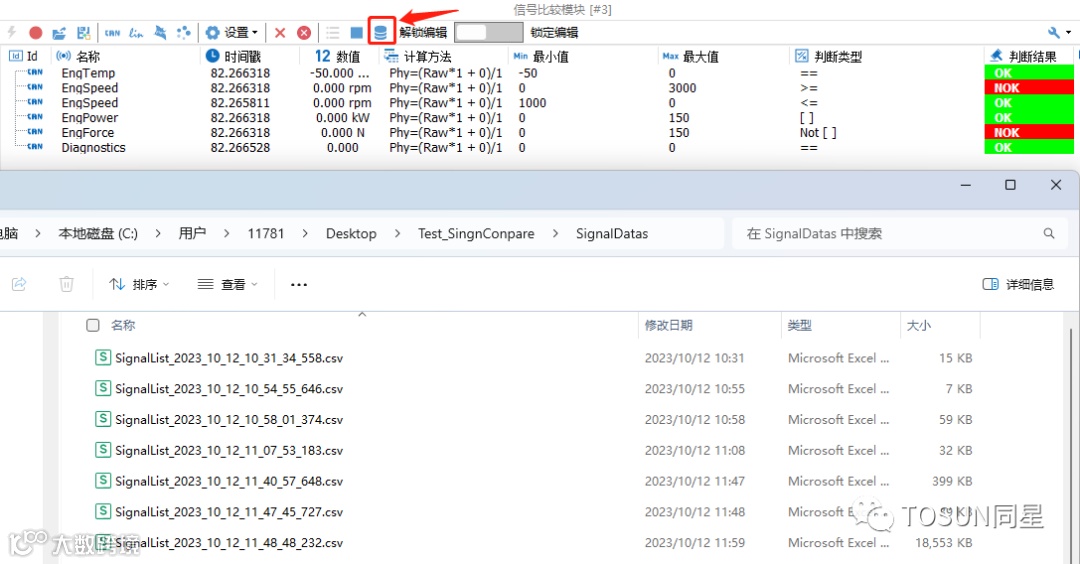
Task: Click the 在 SignalDatas 中搜索 search box
Action: pyautogui.click(x=900, y=233)
